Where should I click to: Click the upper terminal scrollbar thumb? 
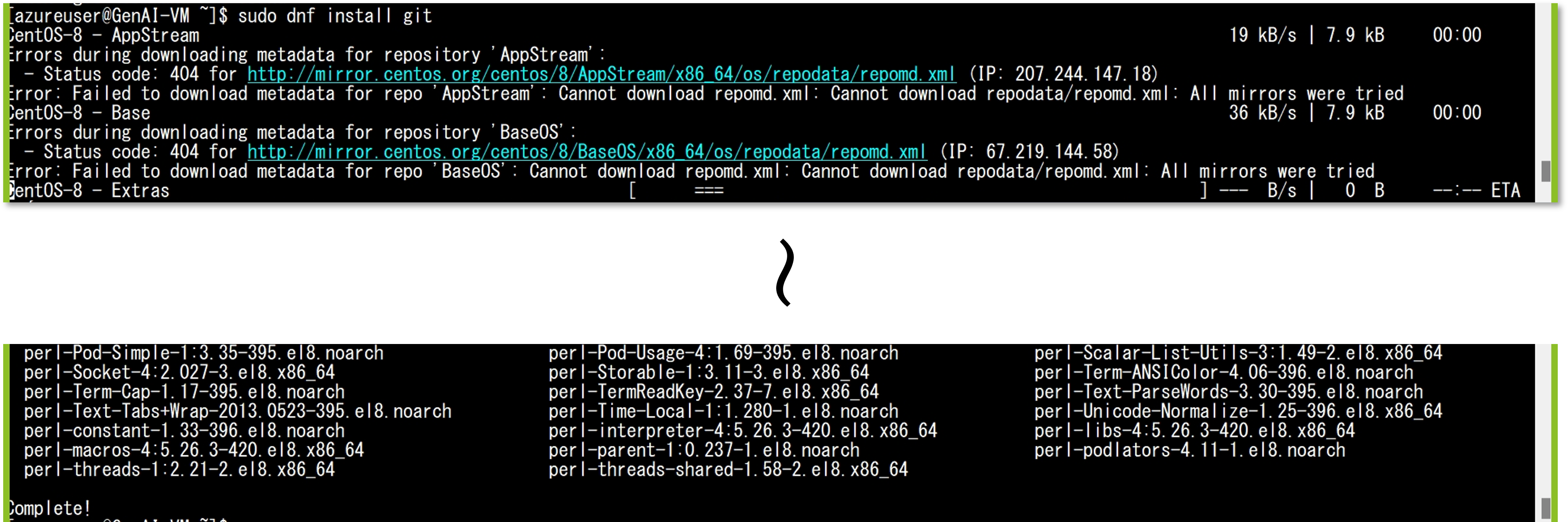1545,171
